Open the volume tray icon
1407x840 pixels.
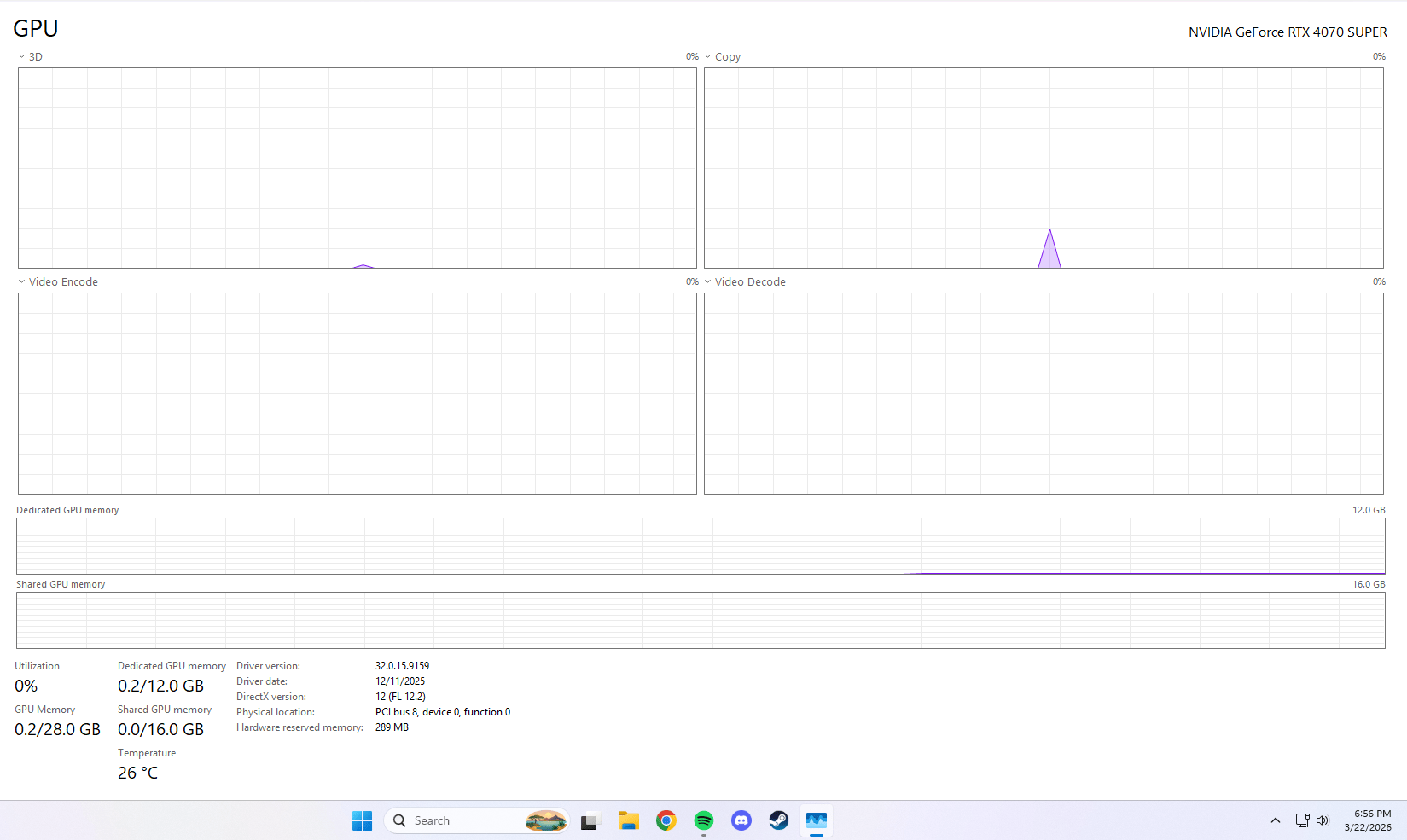pyautogui.click(x=1323, y=820)
